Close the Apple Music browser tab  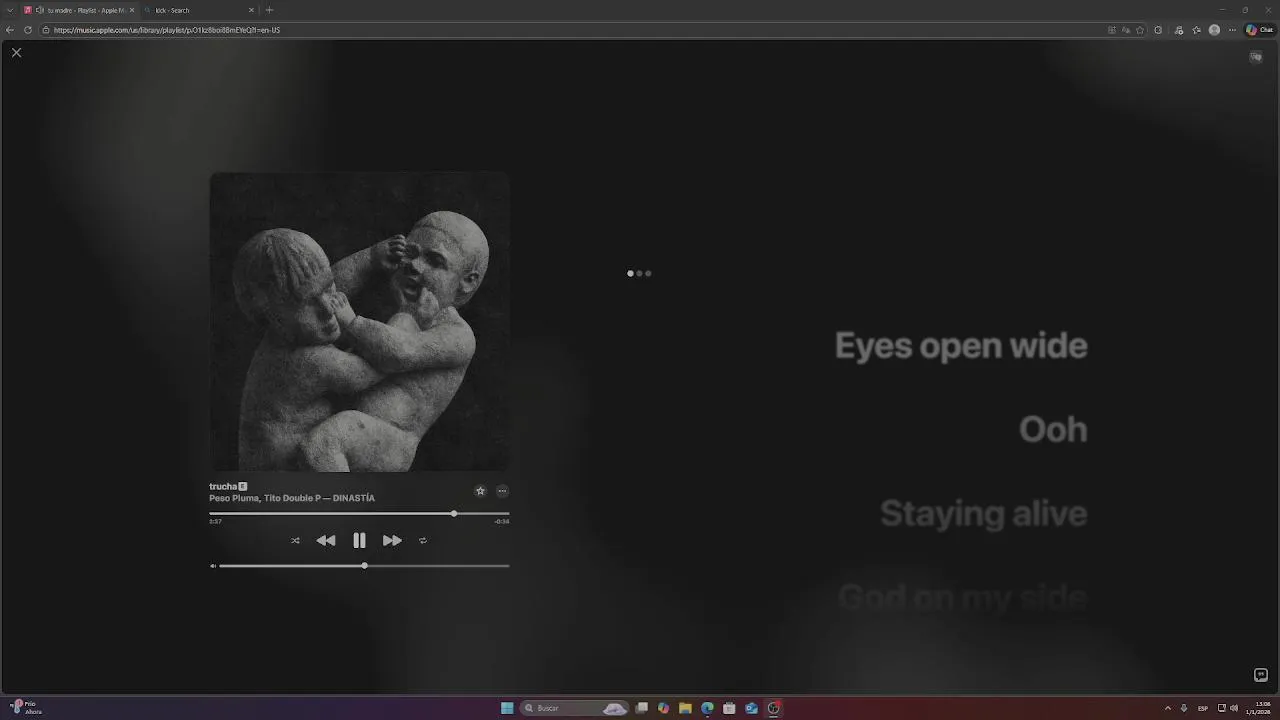[131, 10]
